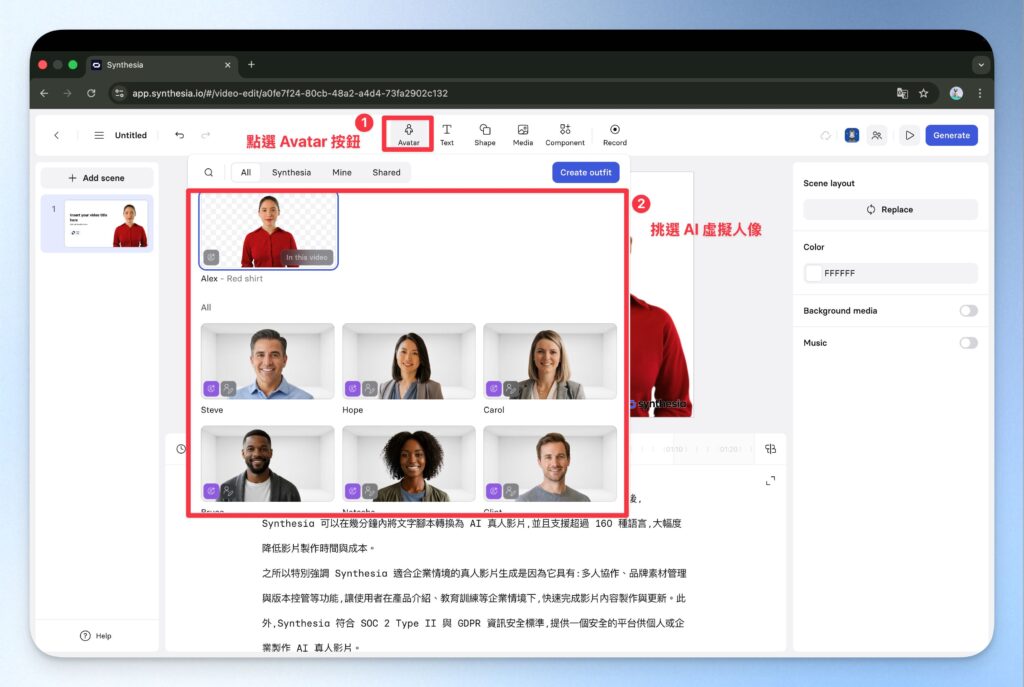Viewport: 1024px width, 687px height.
Task: Expand the browser tab list chevron
Action: [980, 65]
